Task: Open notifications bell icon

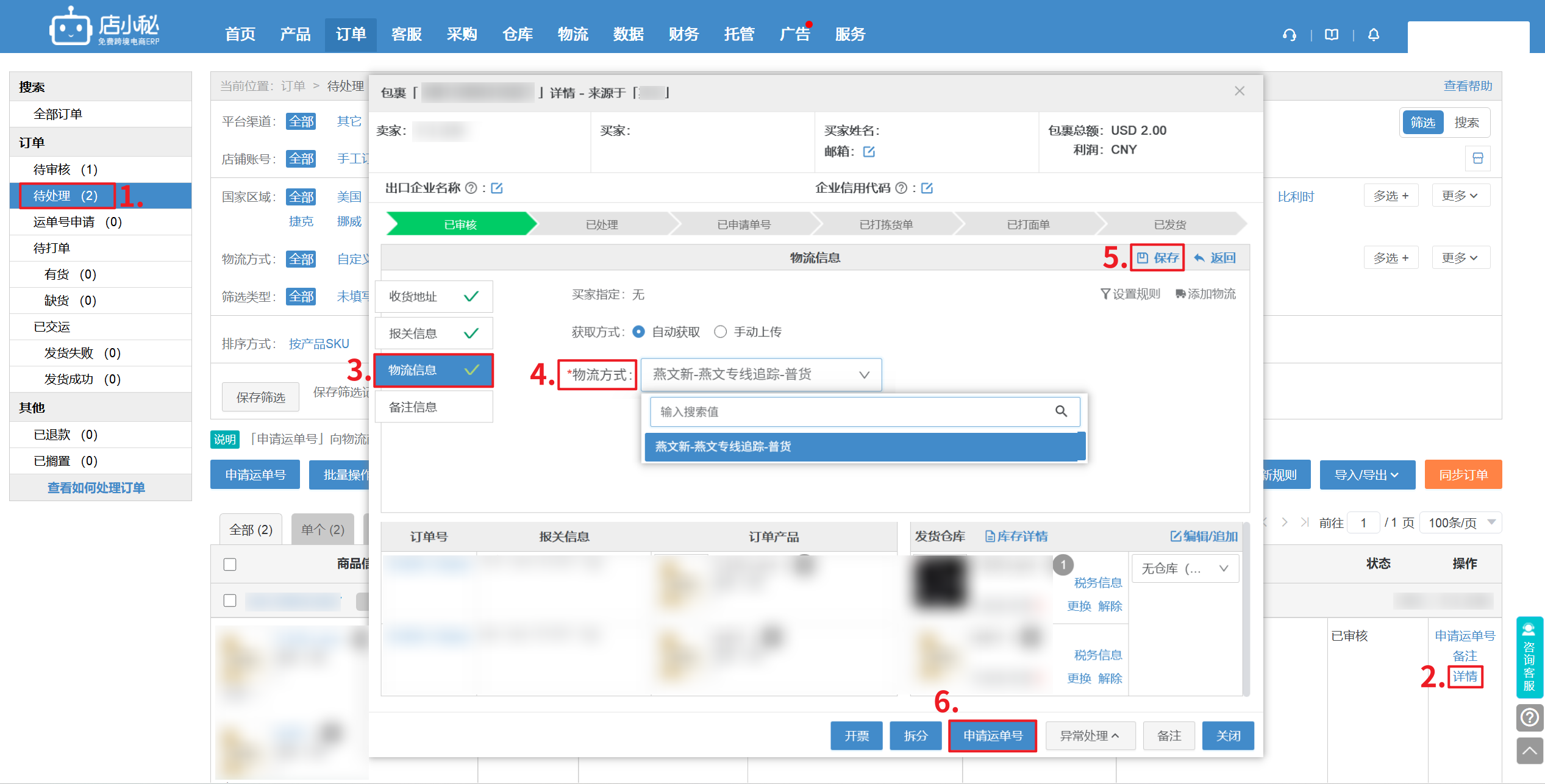Action: pos(1373,35)
